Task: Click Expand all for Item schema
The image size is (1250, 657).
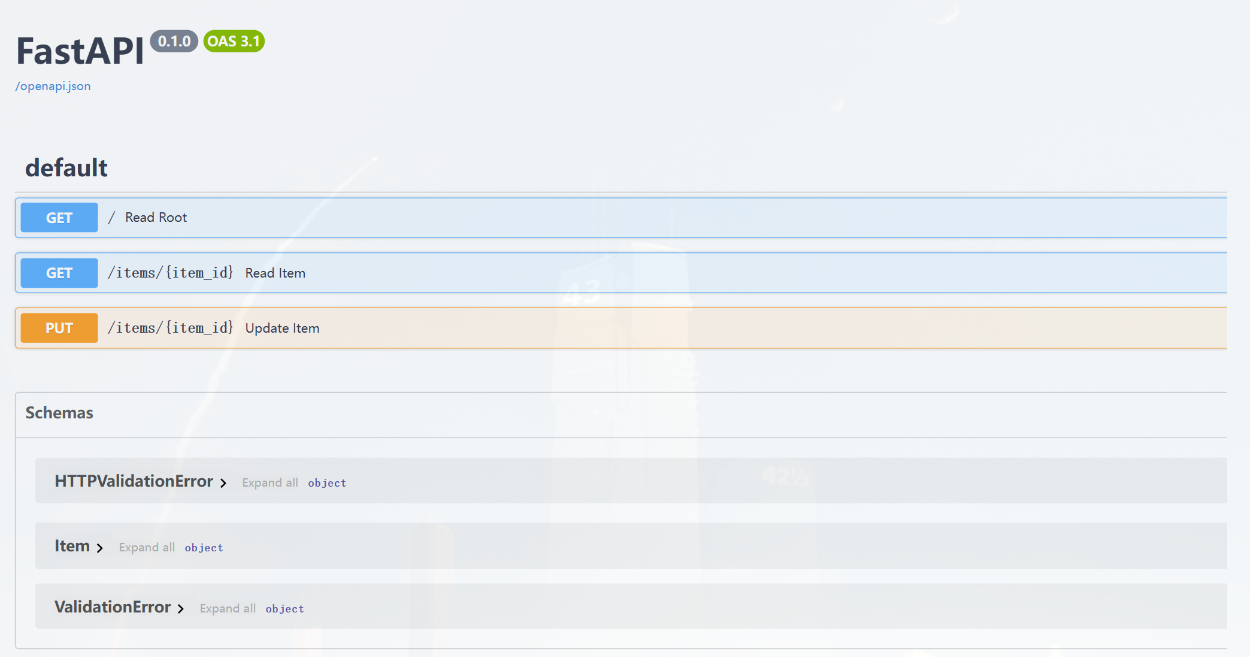Action: (x=147, y=547)
